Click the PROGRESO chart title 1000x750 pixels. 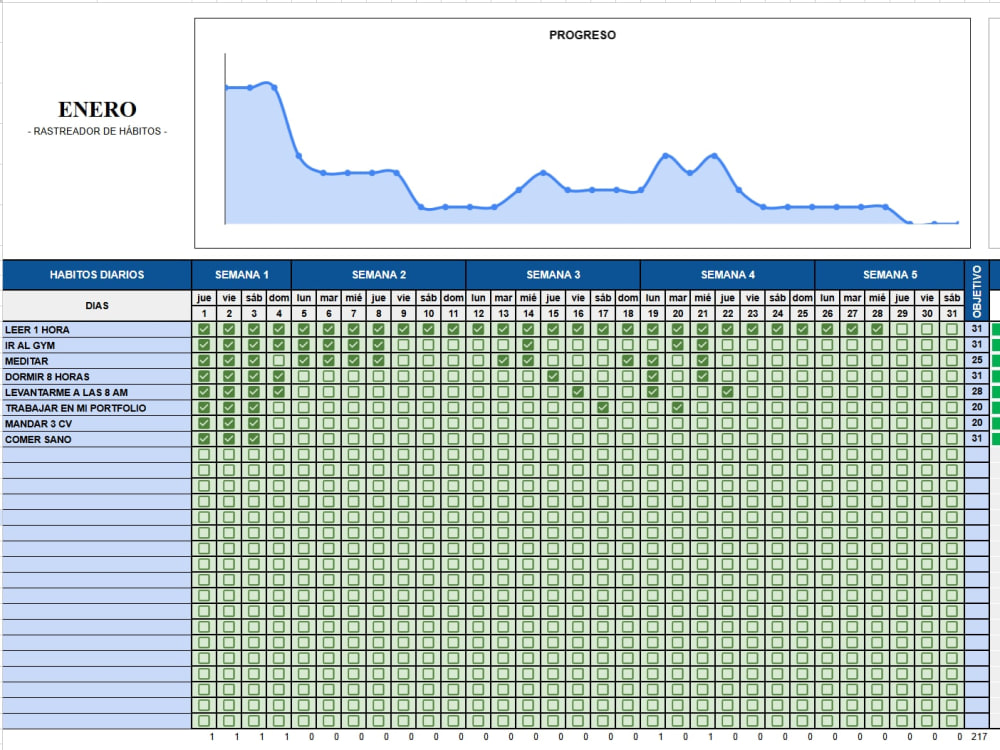click(582, 35)
